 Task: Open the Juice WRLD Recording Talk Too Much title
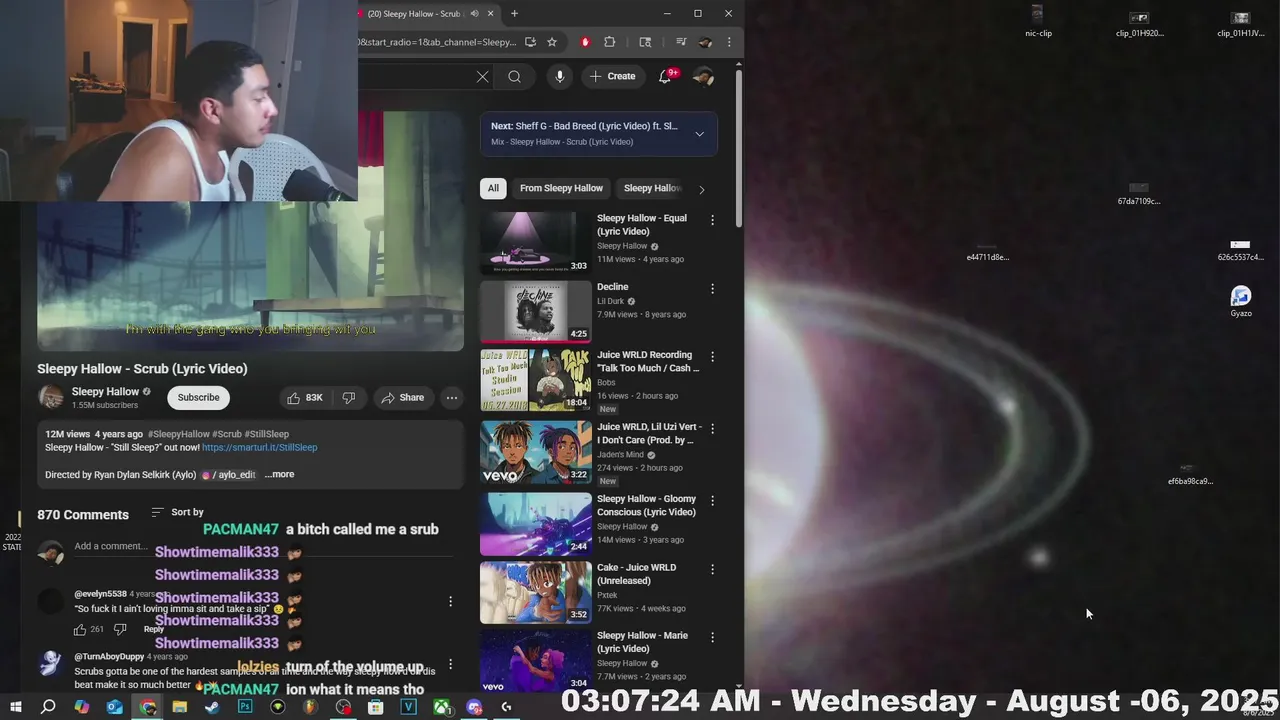(x=647, y=361)
